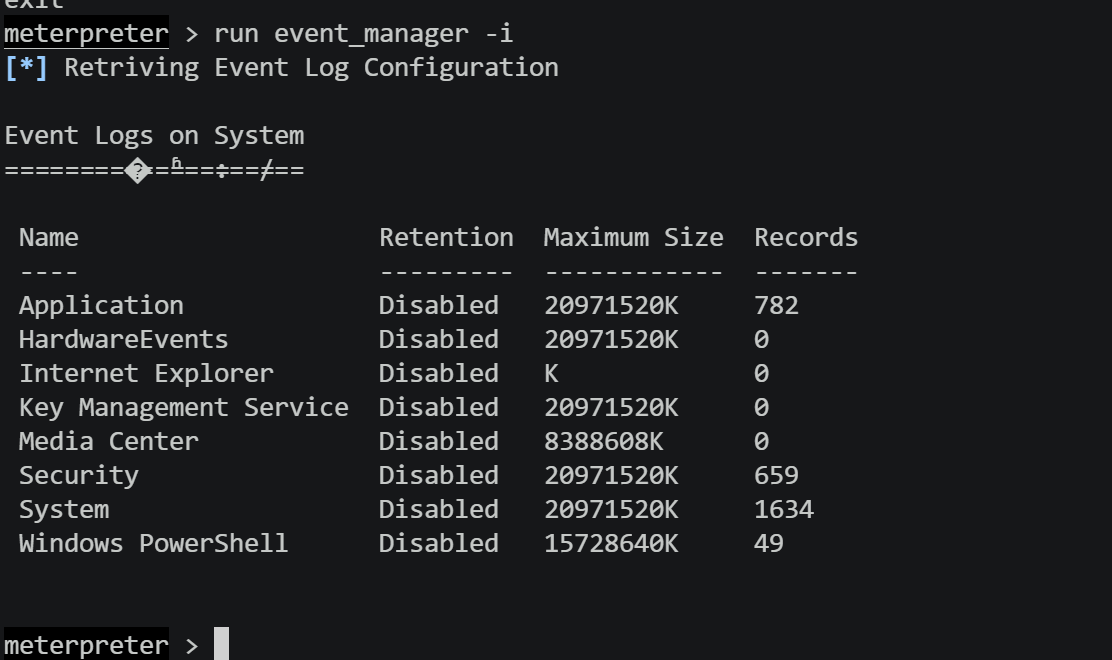
Task: Select the Security log name
Action: click(x=79, y=476)
